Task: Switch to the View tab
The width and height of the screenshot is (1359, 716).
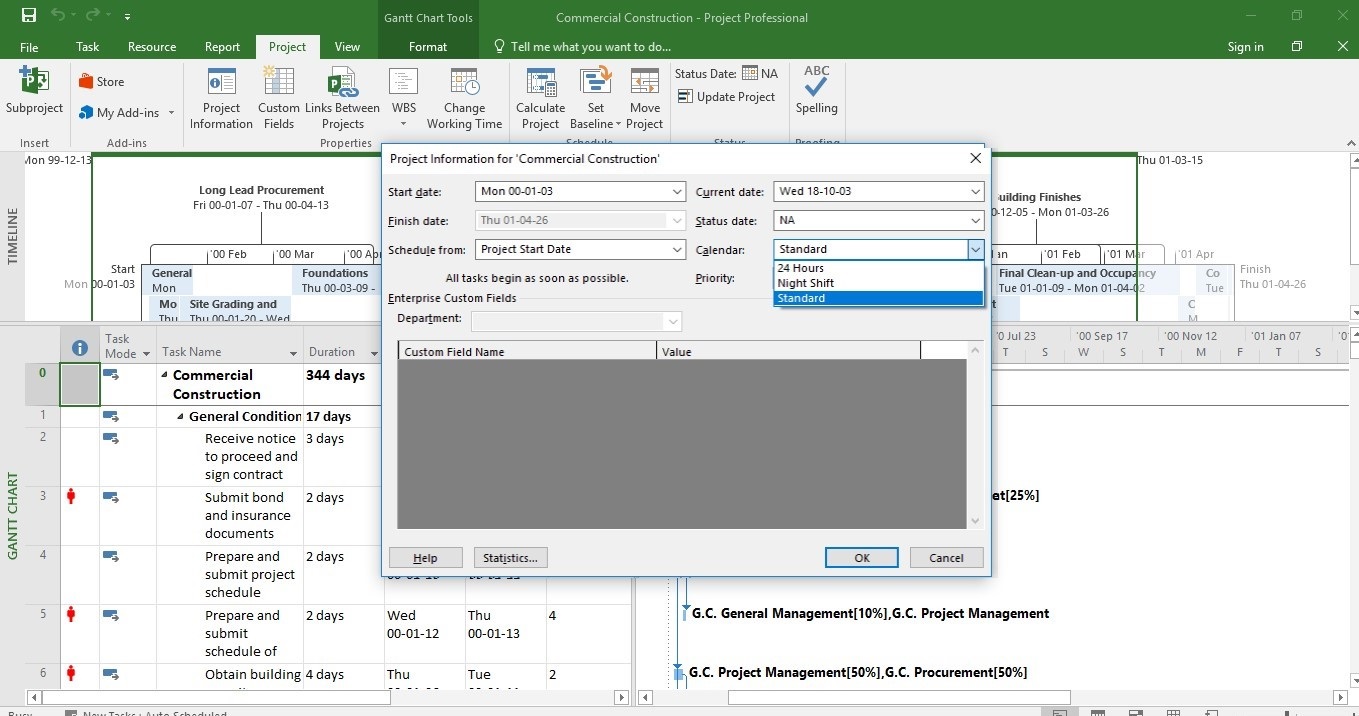Action: (347, 47)
